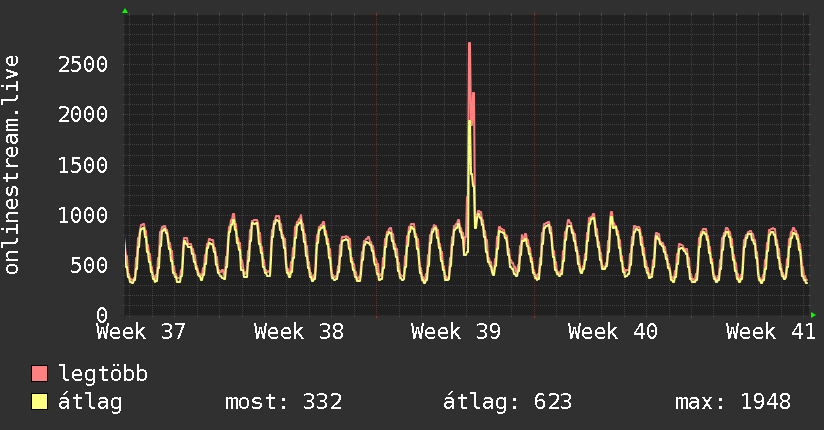Image resolution: width=824 pixels, height=430 pixels.
Task: Click the 500 y-axis label
Action: coord(89,265)
